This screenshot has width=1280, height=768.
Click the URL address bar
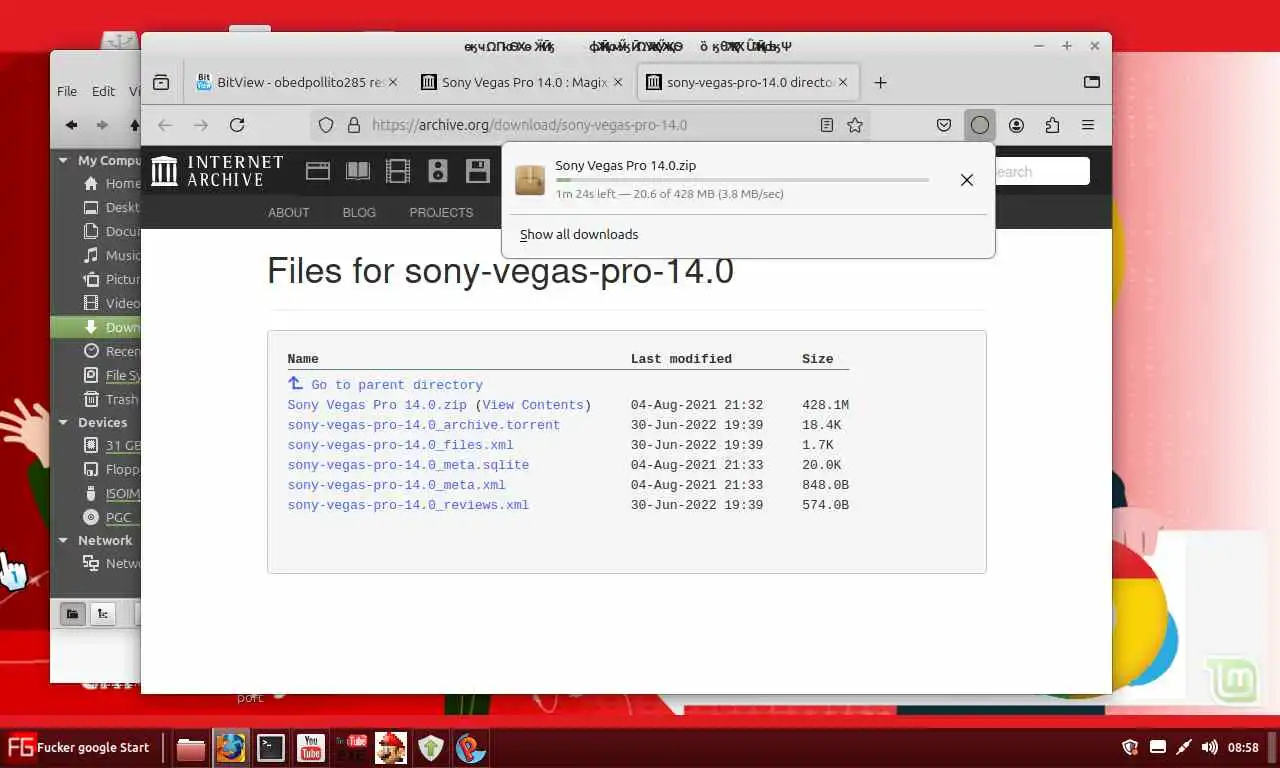(590, 125)
